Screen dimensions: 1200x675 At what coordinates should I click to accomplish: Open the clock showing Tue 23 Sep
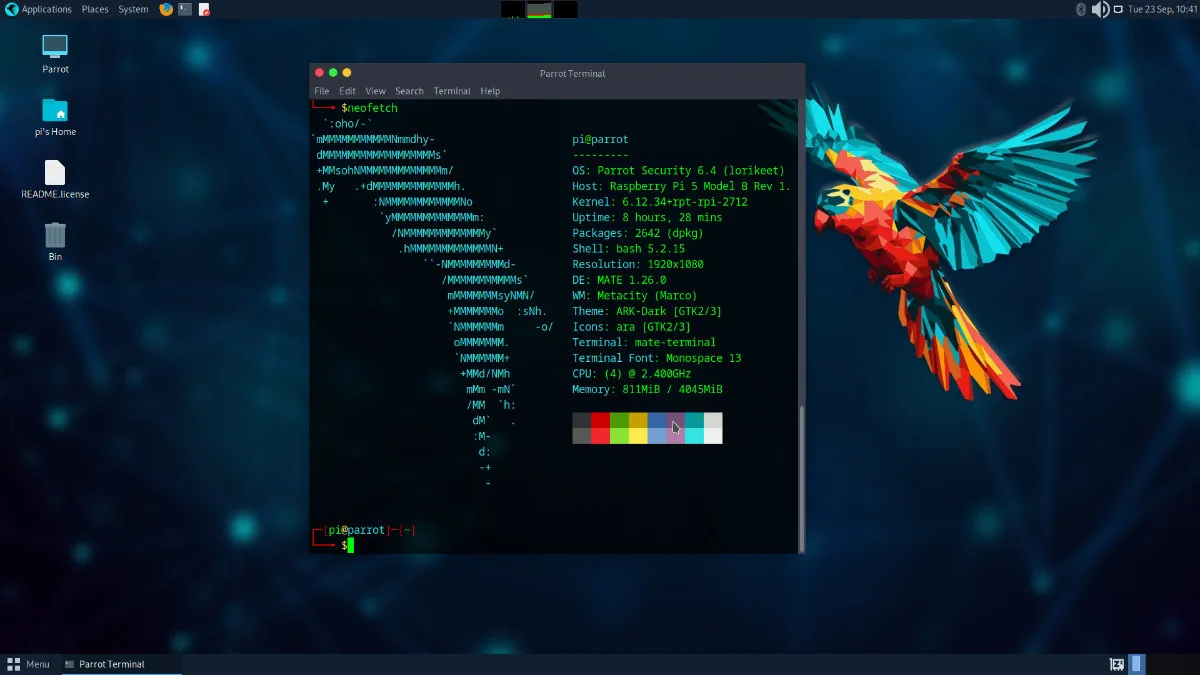(x=1161, y=9)
